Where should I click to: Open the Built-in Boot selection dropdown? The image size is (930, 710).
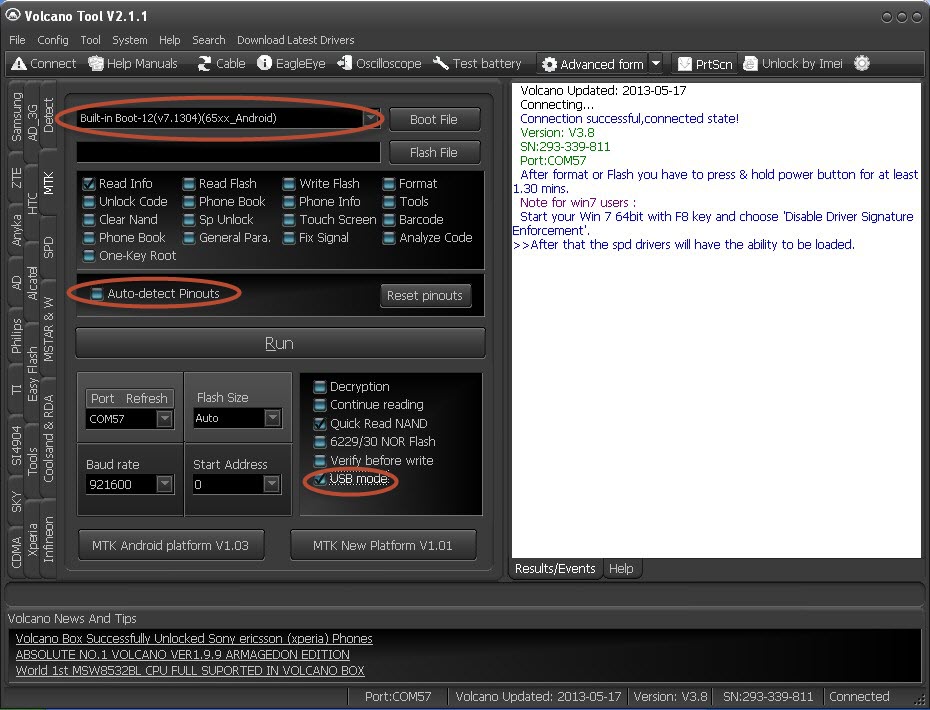[371, 118]
